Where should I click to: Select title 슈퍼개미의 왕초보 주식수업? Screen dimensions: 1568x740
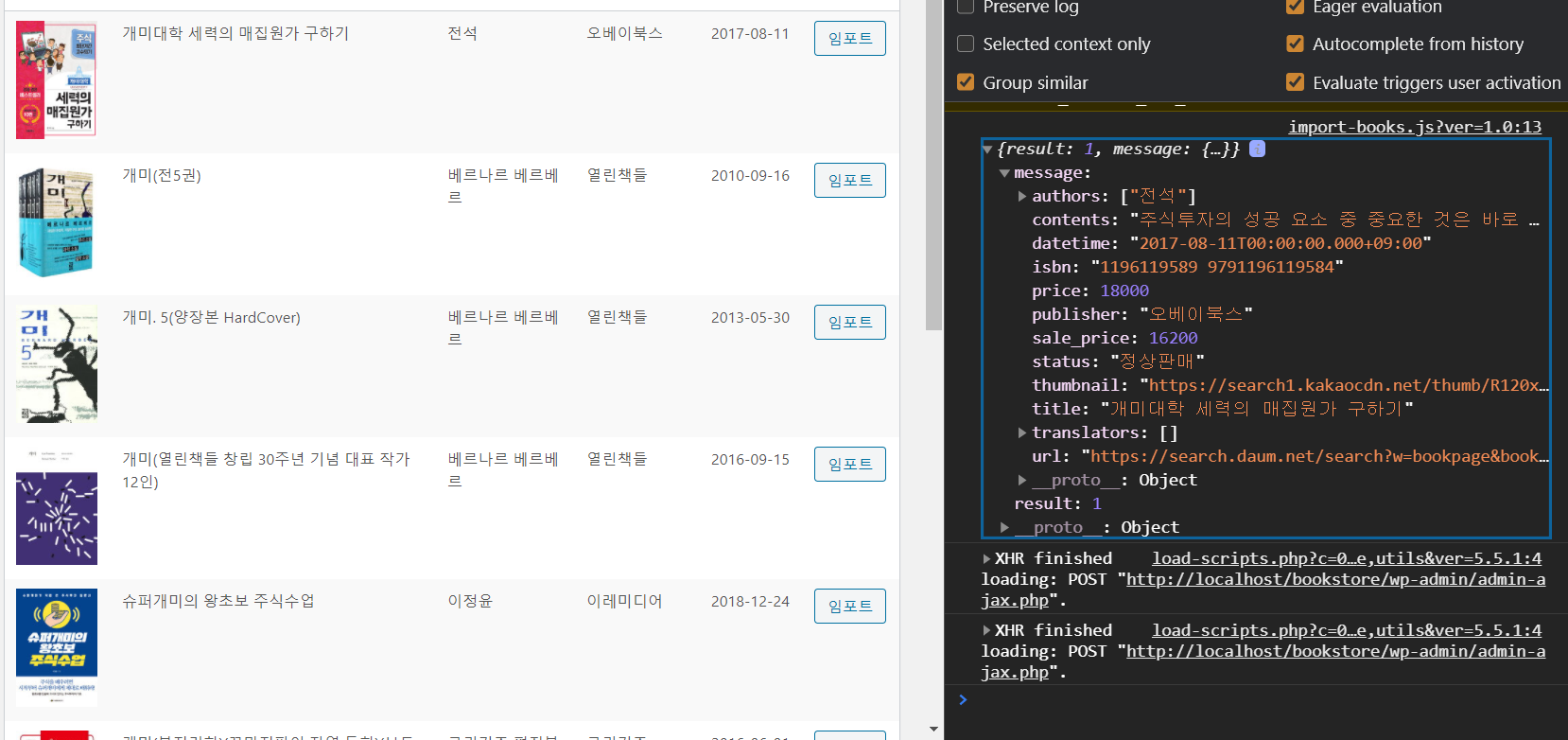pos(218,602)
